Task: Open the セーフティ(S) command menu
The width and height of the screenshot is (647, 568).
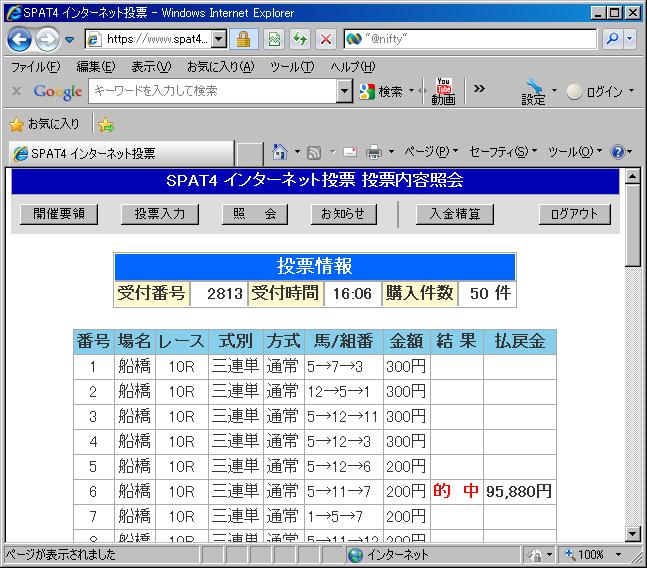Action: click(x=503, y=152)
